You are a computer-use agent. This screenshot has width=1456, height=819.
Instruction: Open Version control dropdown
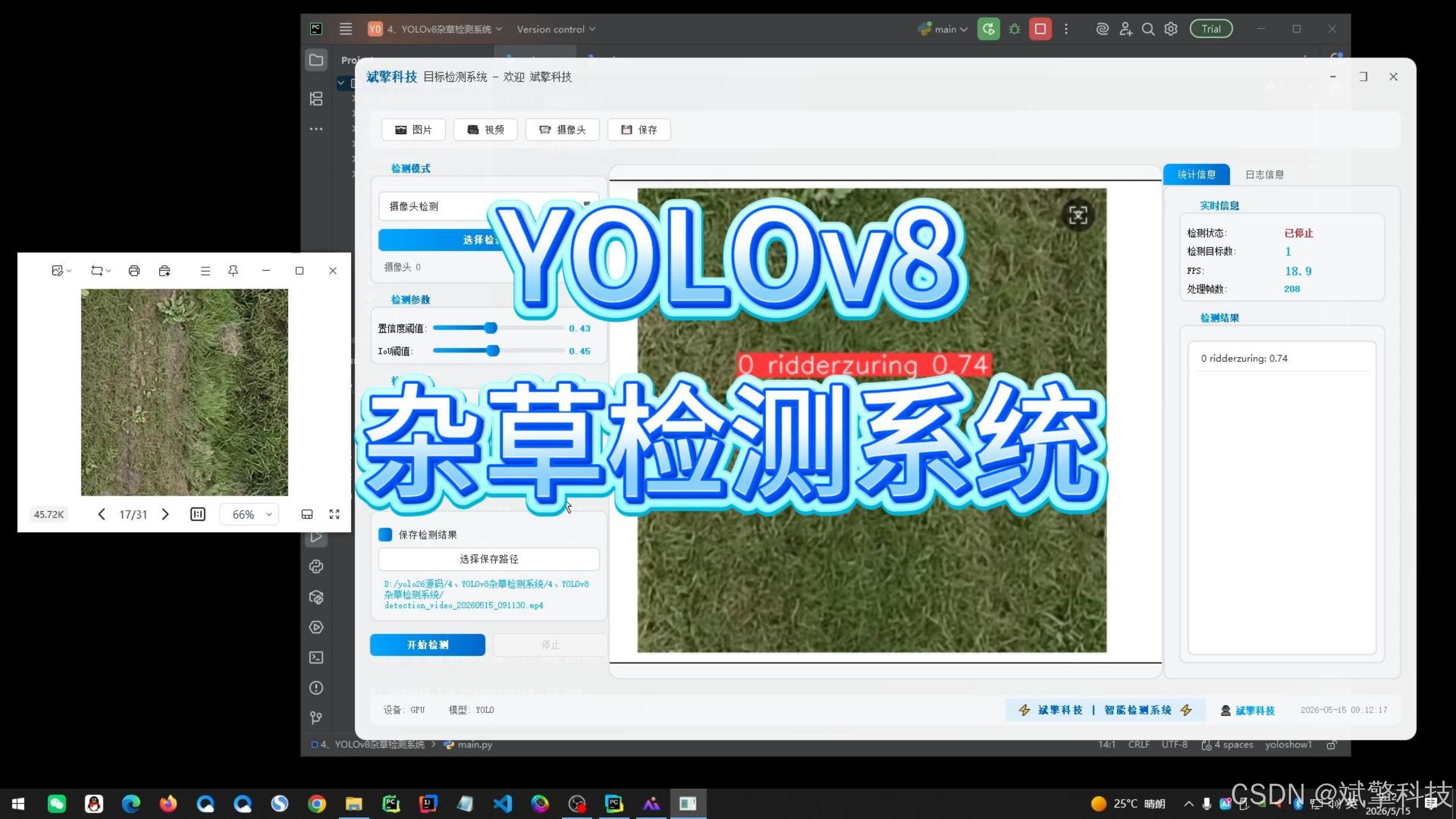pos(556,29)
